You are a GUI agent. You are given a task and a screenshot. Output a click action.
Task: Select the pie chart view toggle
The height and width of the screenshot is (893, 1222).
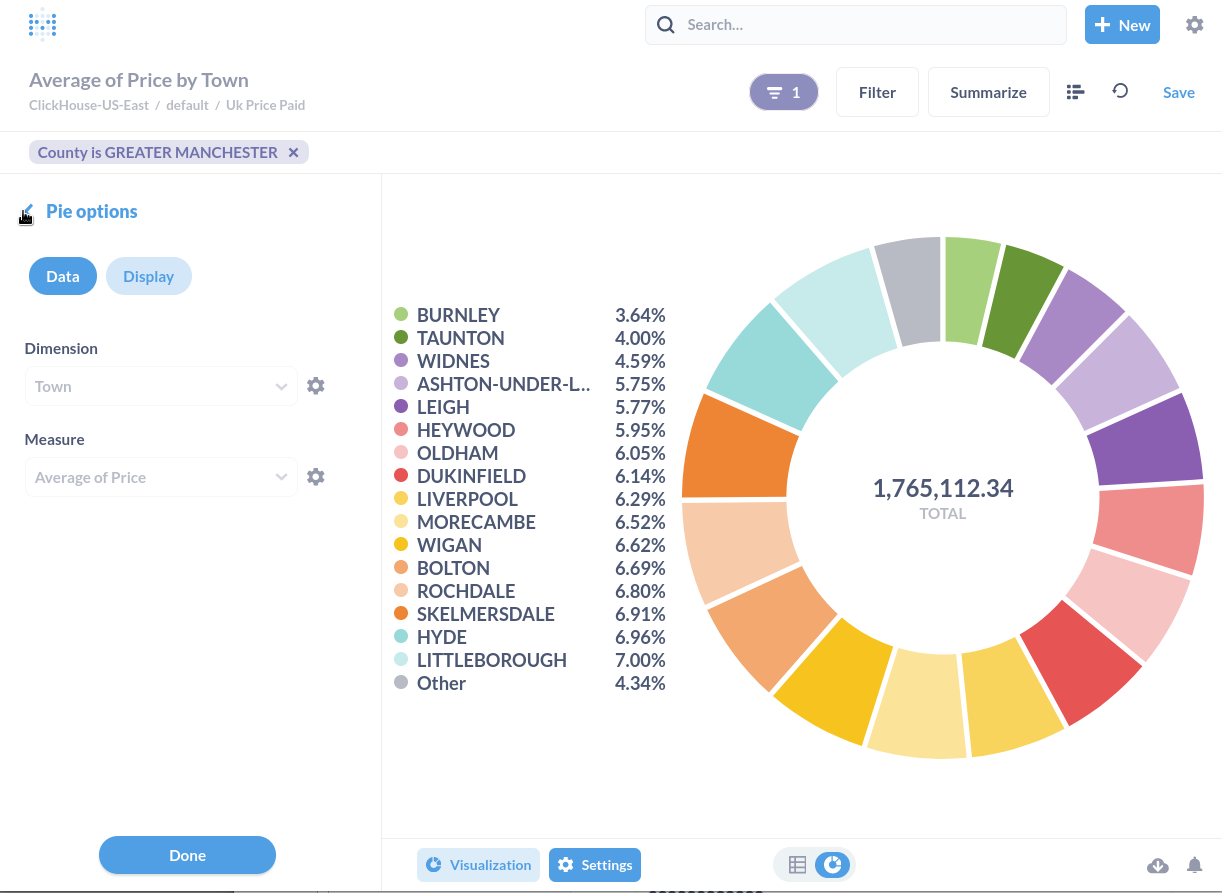831,864
